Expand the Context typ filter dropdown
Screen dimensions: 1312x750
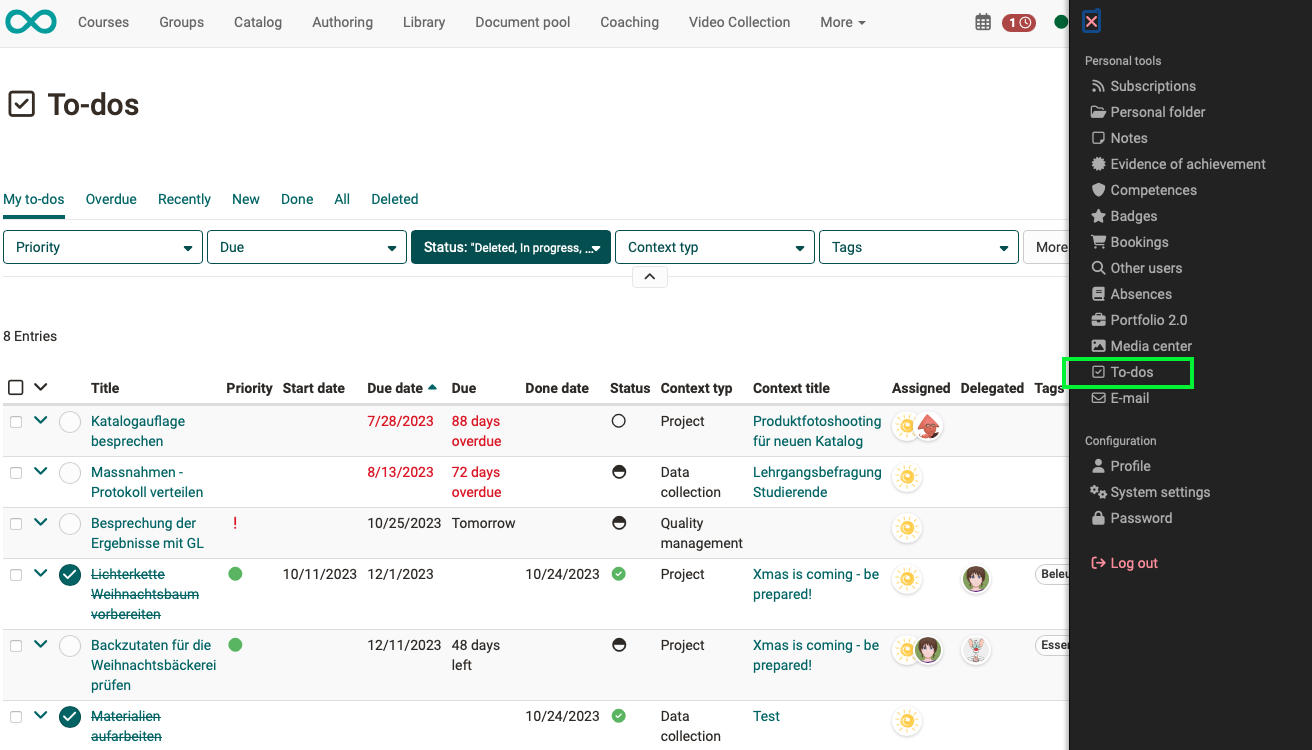[714, 247]
